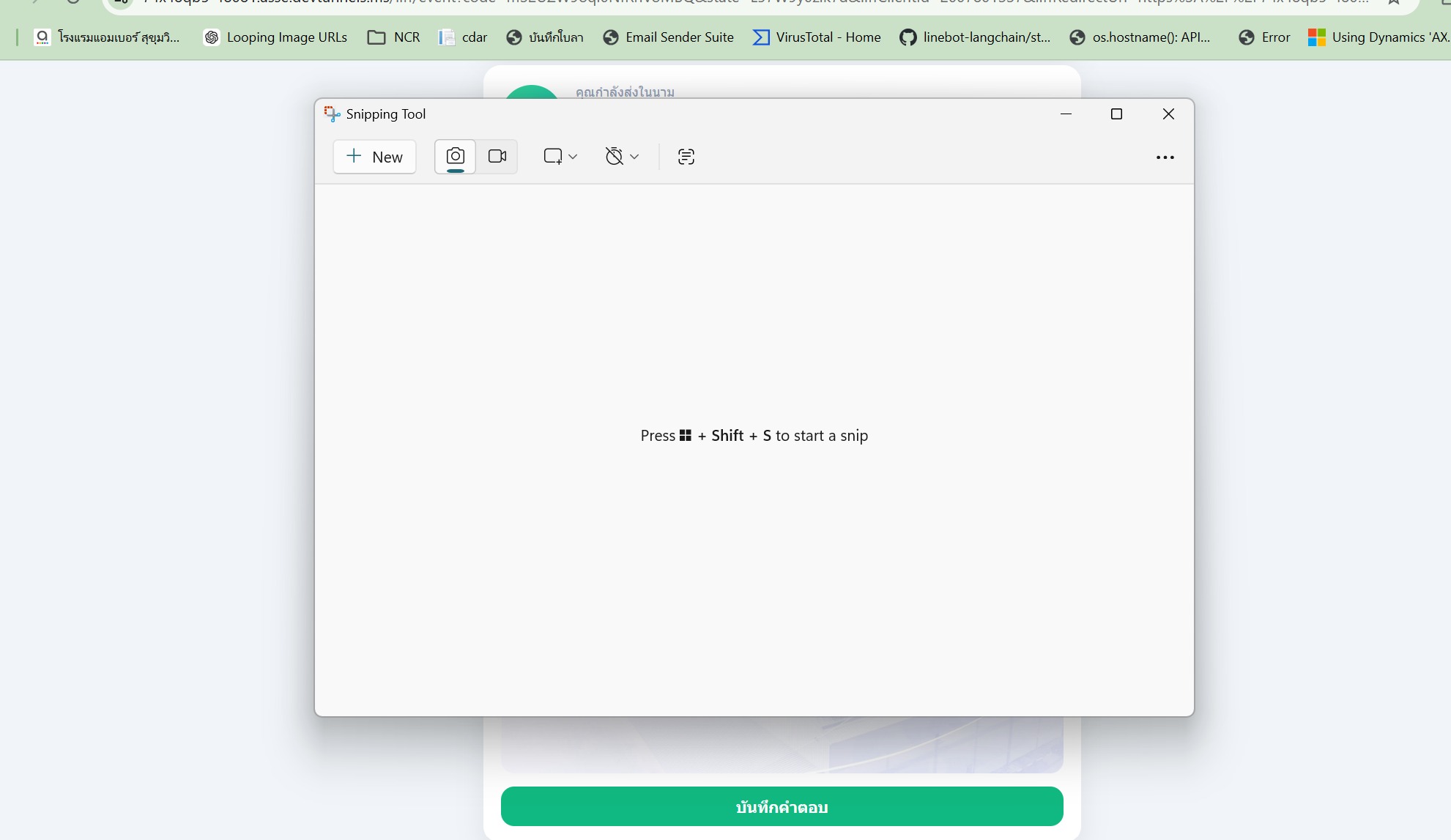Maximize the Snipping Tool window
Screen dimensions: 1451x840
click(1116, 114)
